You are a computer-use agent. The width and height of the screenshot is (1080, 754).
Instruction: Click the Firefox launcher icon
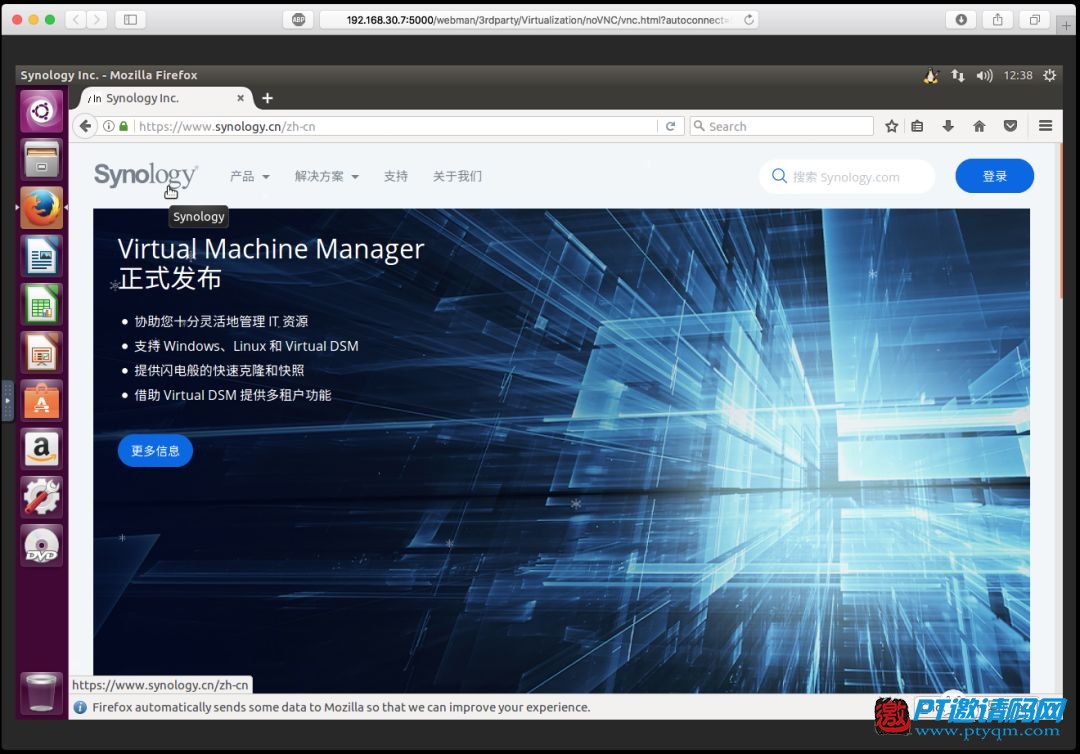(x=41, y=207)
